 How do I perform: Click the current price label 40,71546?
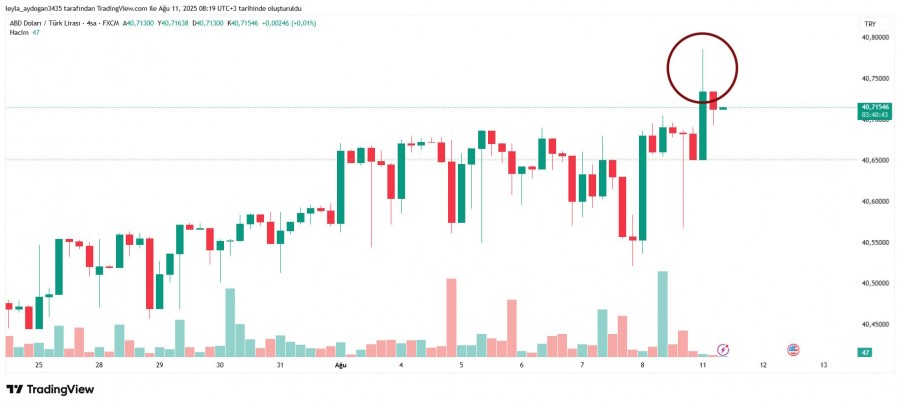click(x=875, y=107)
